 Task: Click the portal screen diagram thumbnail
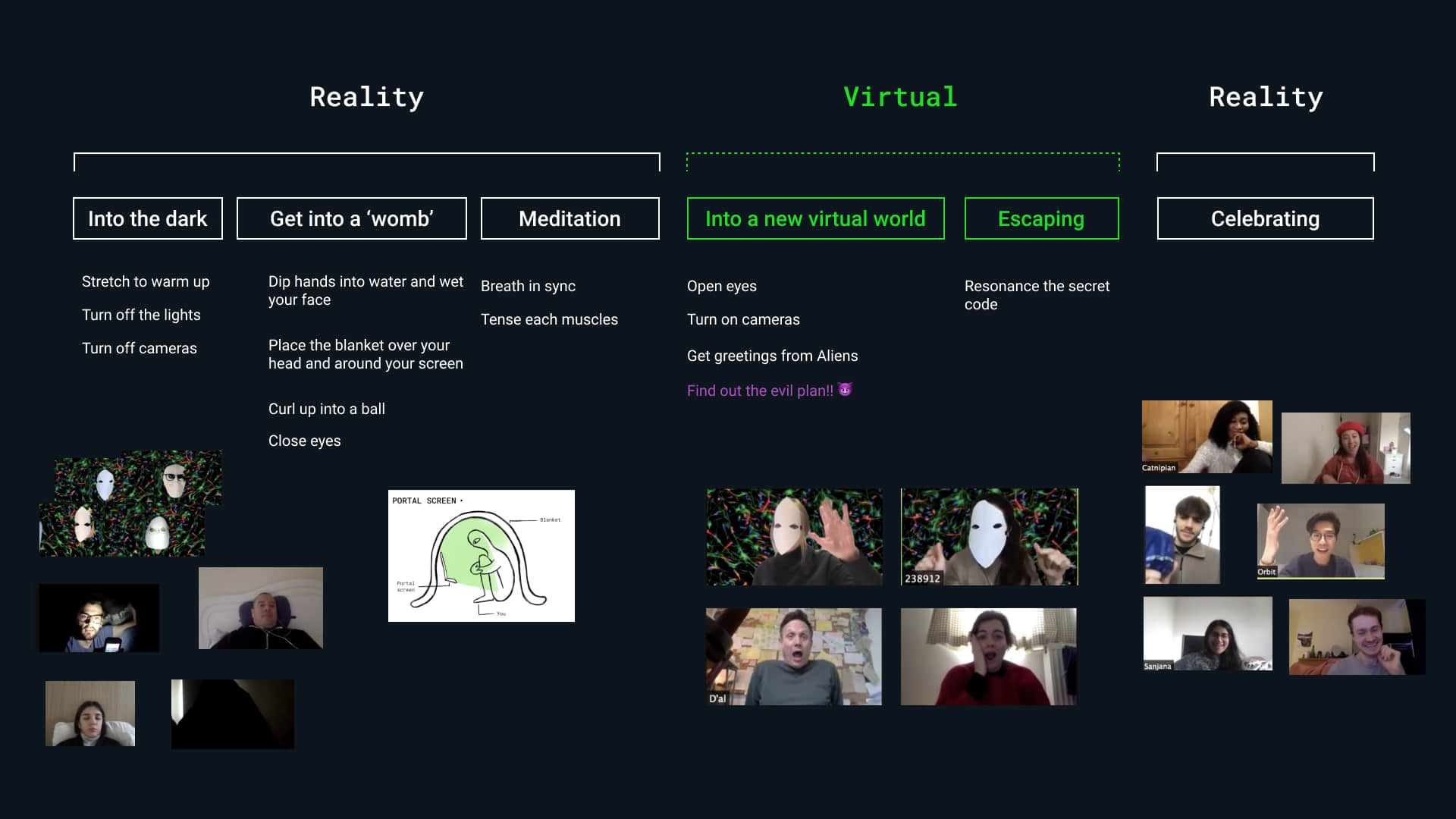coord(481,555)
